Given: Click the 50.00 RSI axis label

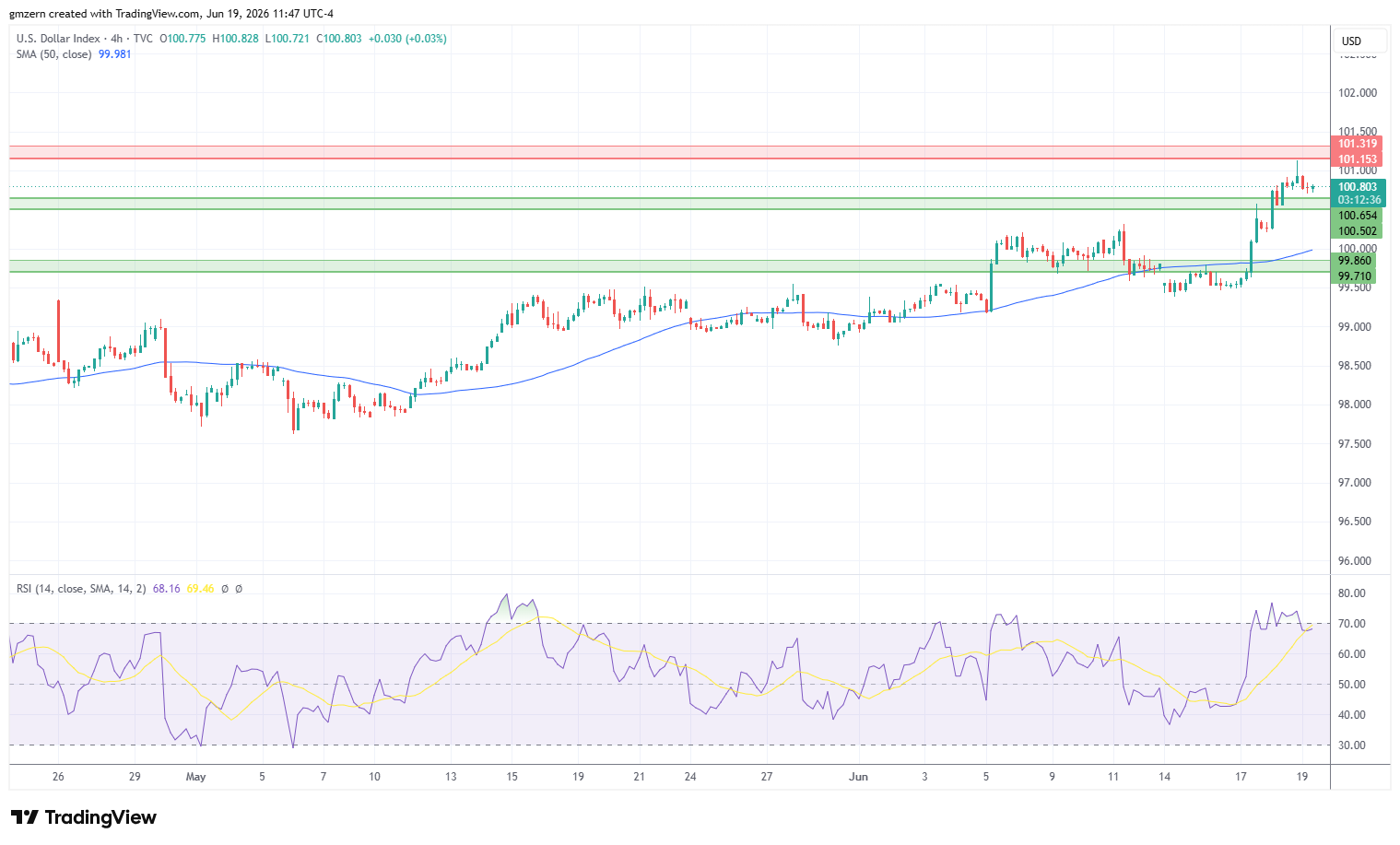Looking at the screenshot, I should click(1352, 685).
